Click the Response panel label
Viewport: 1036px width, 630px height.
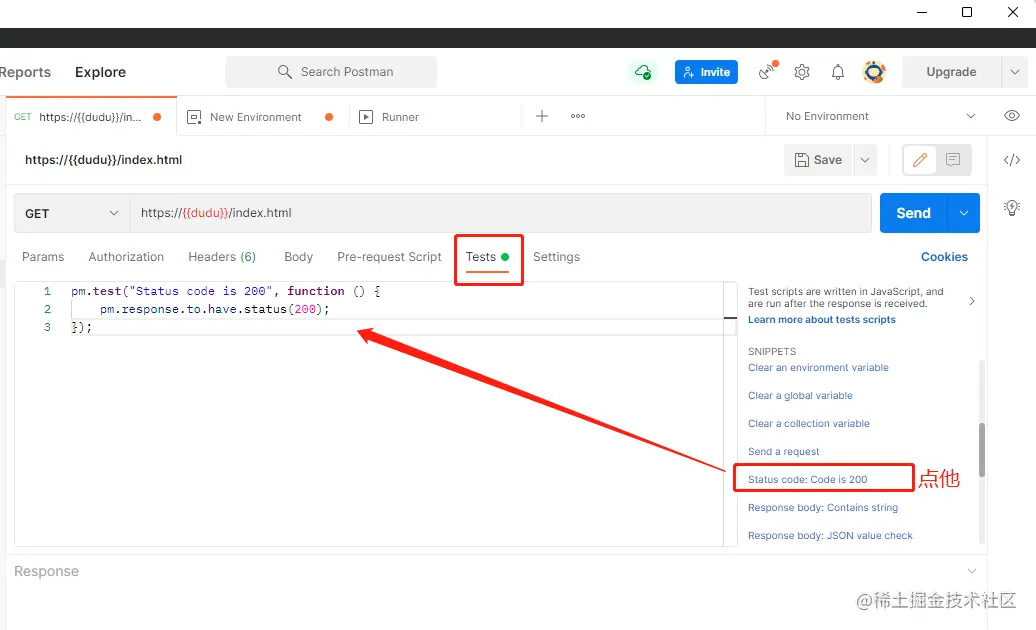pyautogui.click(x=46, y=571)
